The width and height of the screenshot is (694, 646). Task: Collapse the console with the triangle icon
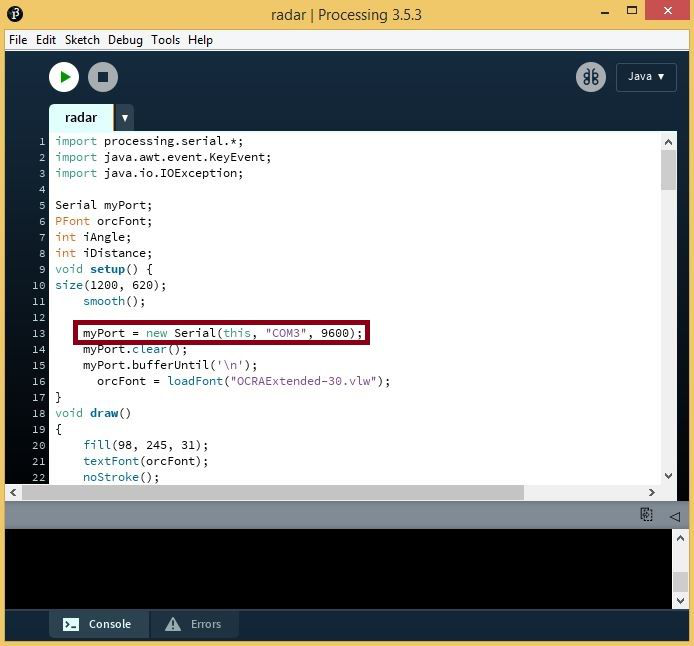[x=674, y=516]
